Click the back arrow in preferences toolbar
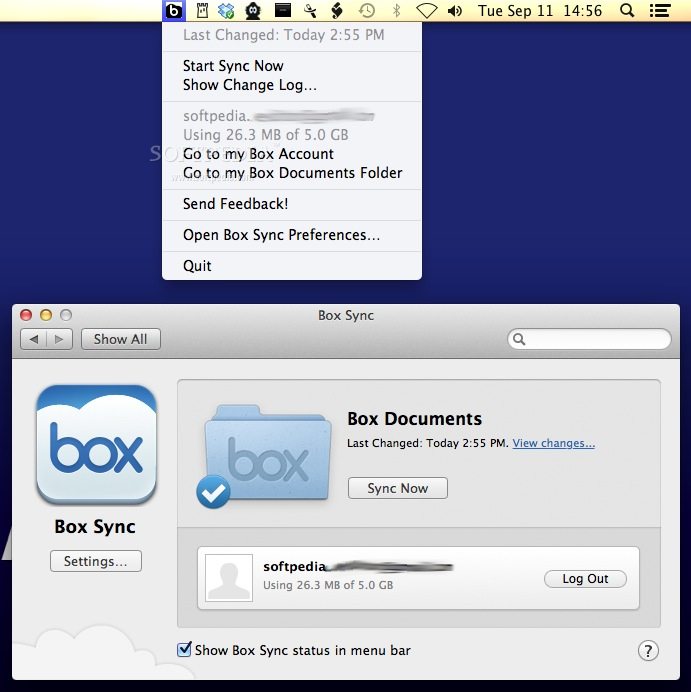This screenshot has height=692, width=691. (34, 339)
